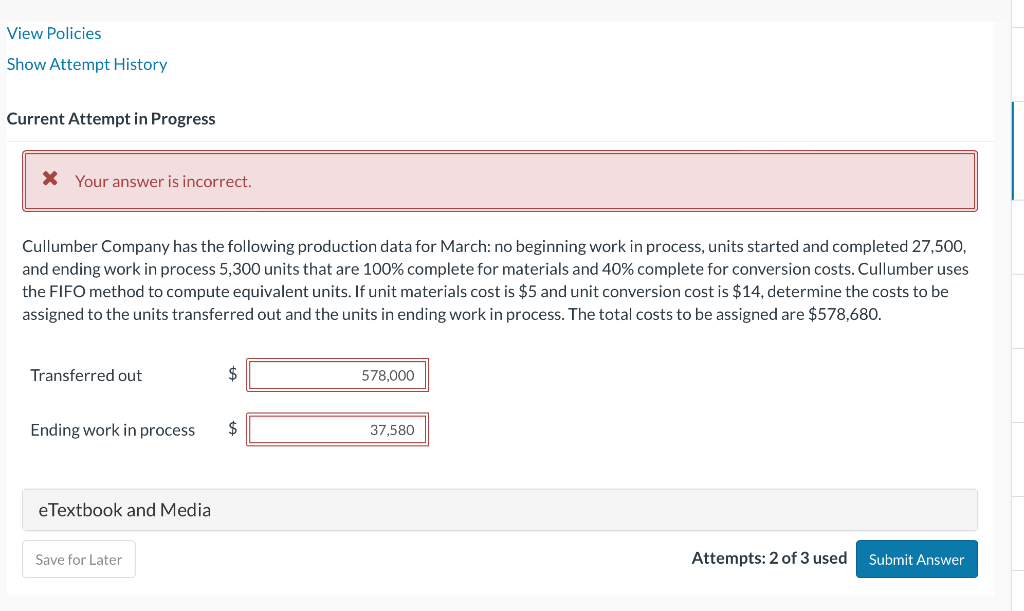Select the Ending work in process field showing 37,580

(x=337, y=429)
